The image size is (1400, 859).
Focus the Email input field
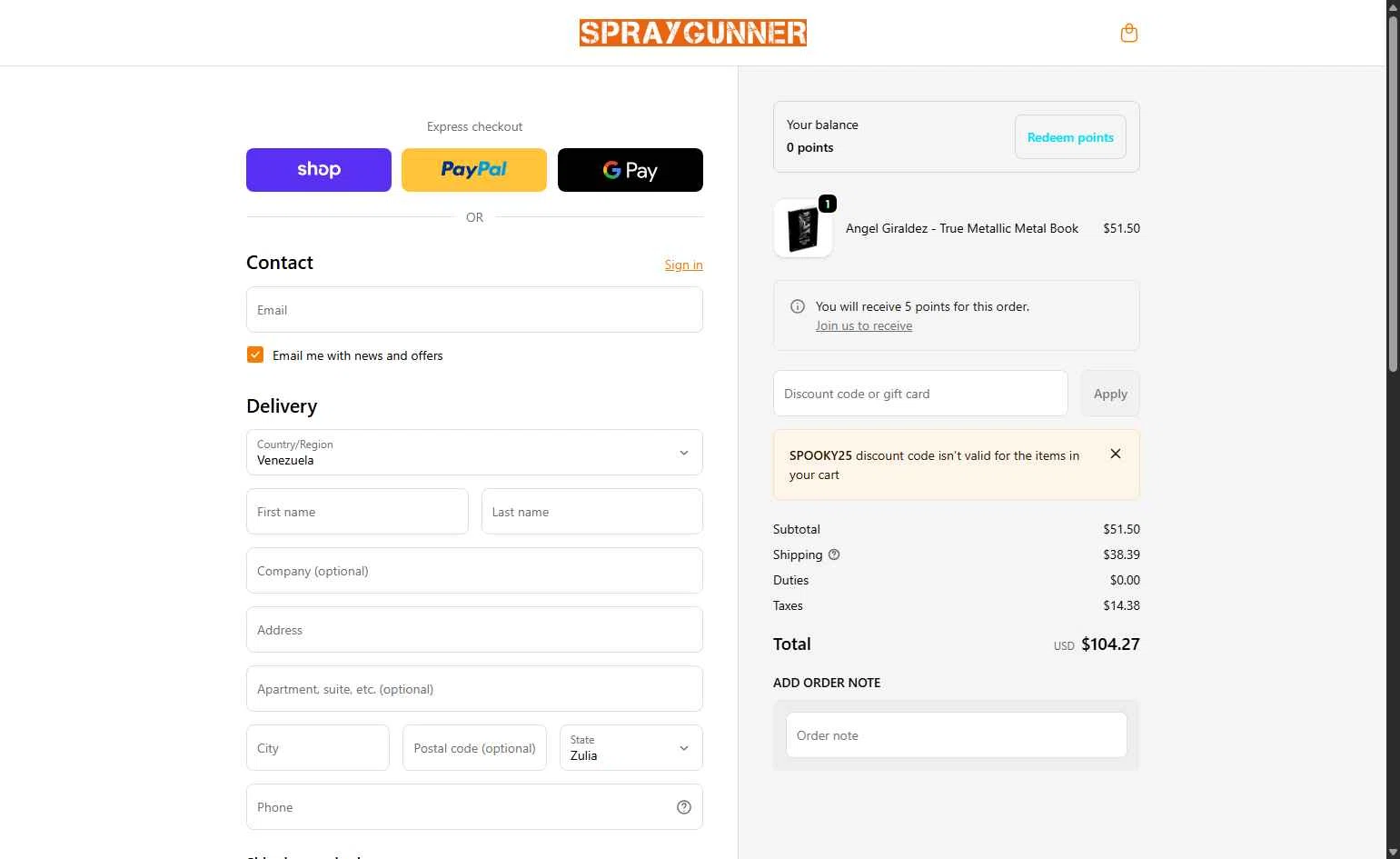pos(474,310)
